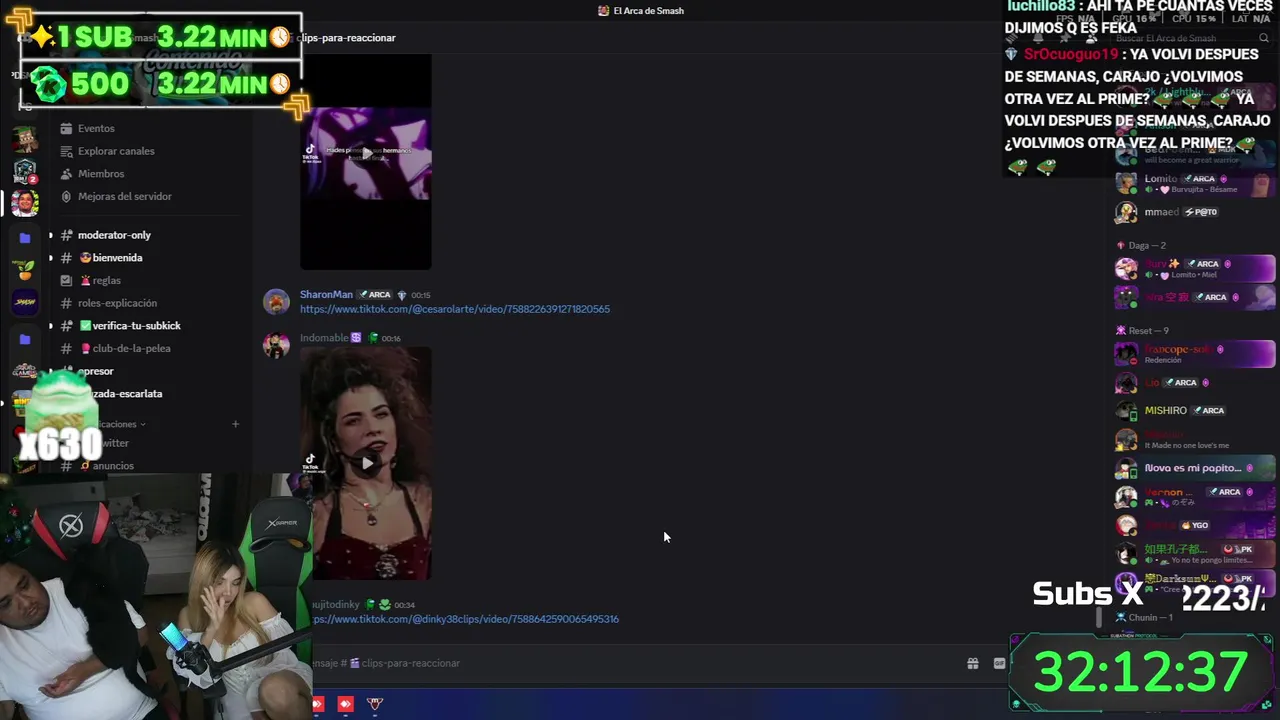Open the bienvenida channel
The width and height of the screenshot is (1280, 720).
[110, 258]
